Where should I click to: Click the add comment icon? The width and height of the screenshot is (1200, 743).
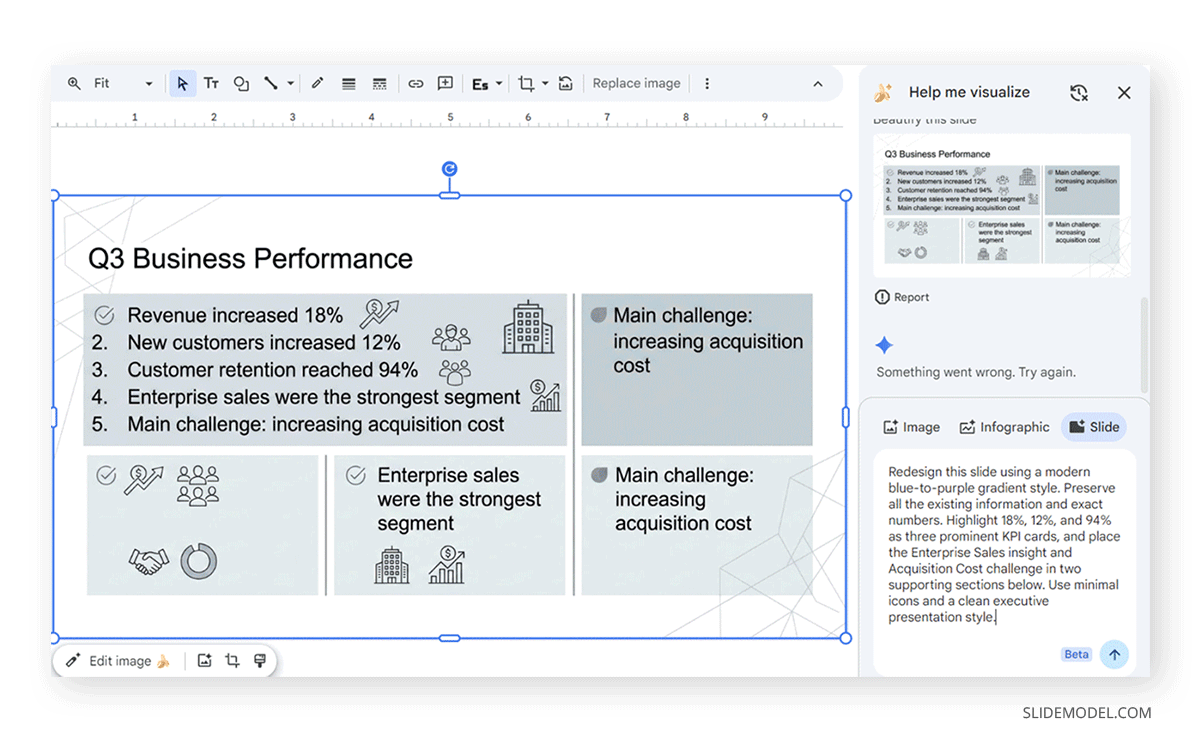click(446, 84)
